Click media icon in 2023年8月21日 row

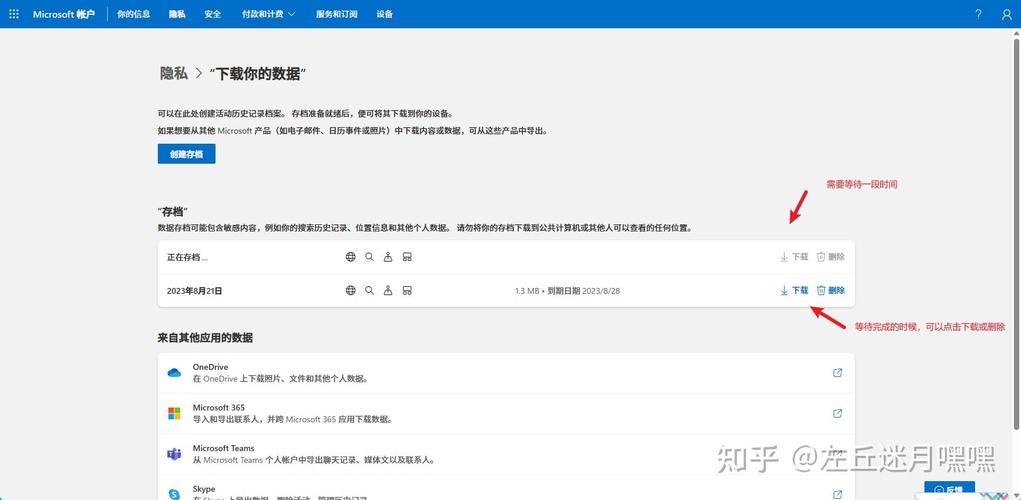tap(407, 290)
